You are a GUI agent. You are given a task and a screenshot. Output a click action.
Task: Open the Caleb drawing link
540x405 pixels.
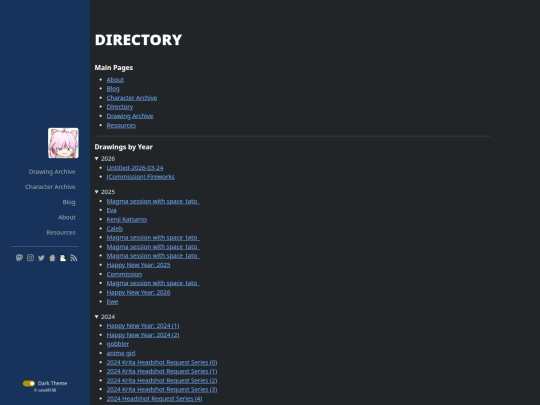[115, 228]
